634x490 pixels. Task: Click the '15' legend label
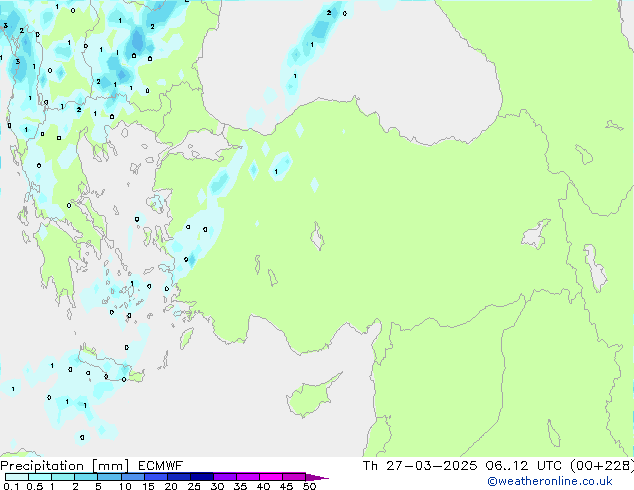point(148,486)
